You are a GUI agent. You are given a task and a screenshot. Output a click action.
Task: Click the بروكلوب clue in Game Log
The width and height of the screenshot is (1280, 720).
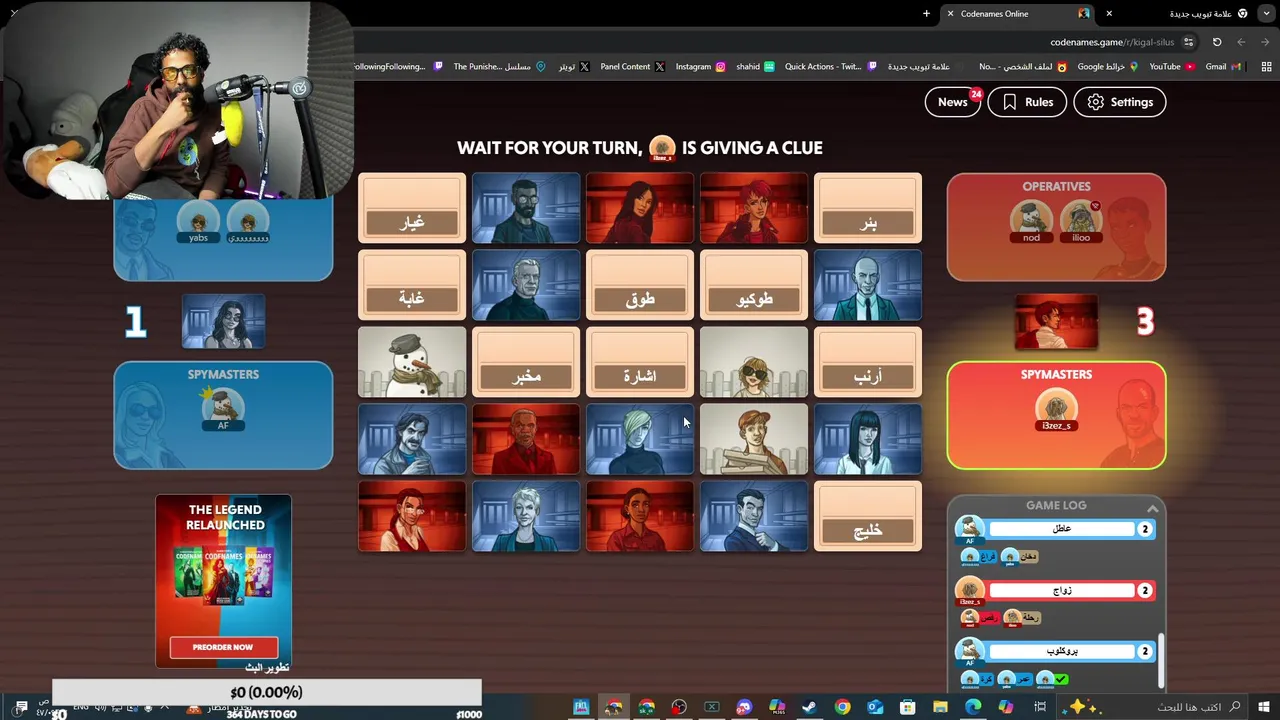pyautogui.click(x=1062, y=652)
